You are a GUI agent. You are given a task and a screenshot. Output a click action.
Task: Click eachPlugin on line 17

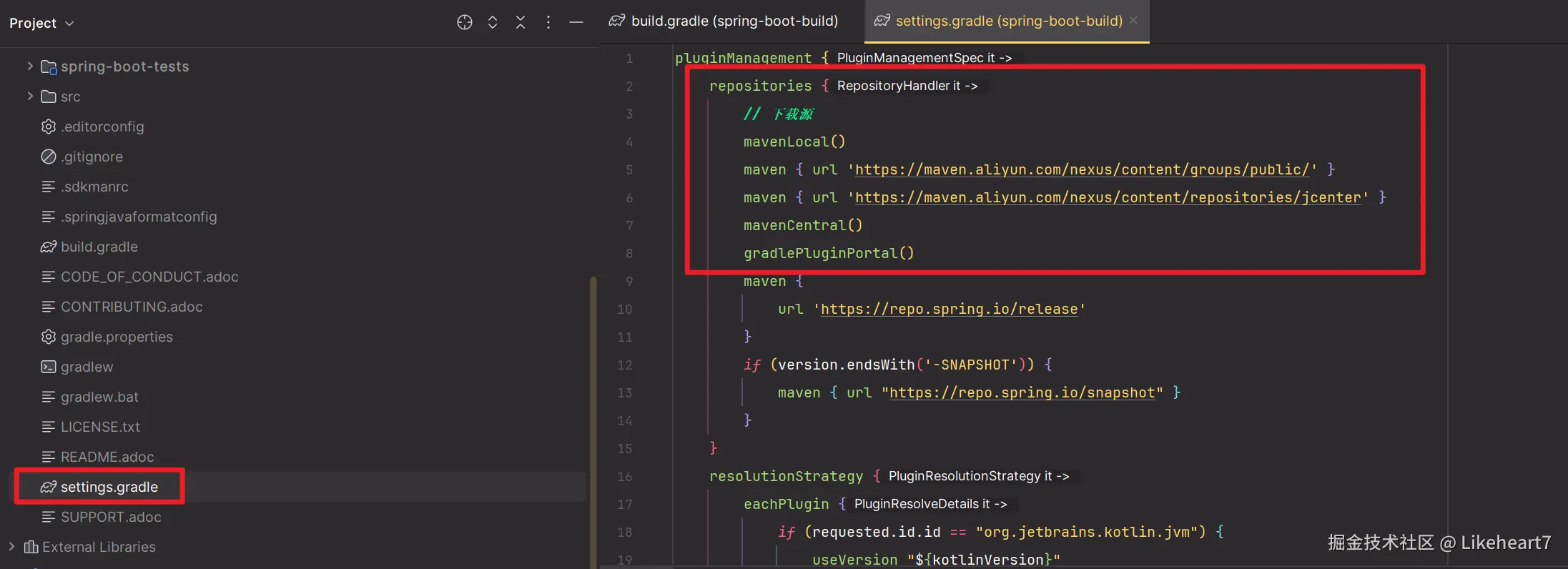click(786, 504)
